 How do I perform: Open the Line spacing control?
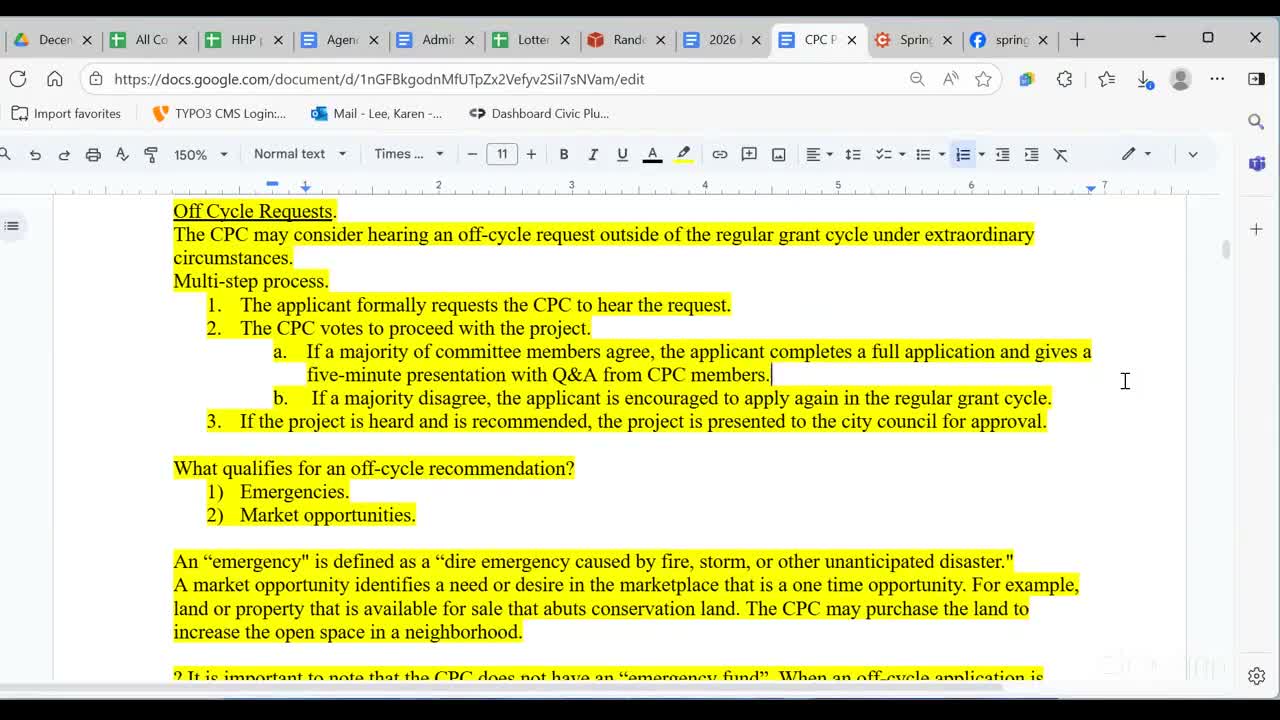pyautogui.click(x=852, y=154)
